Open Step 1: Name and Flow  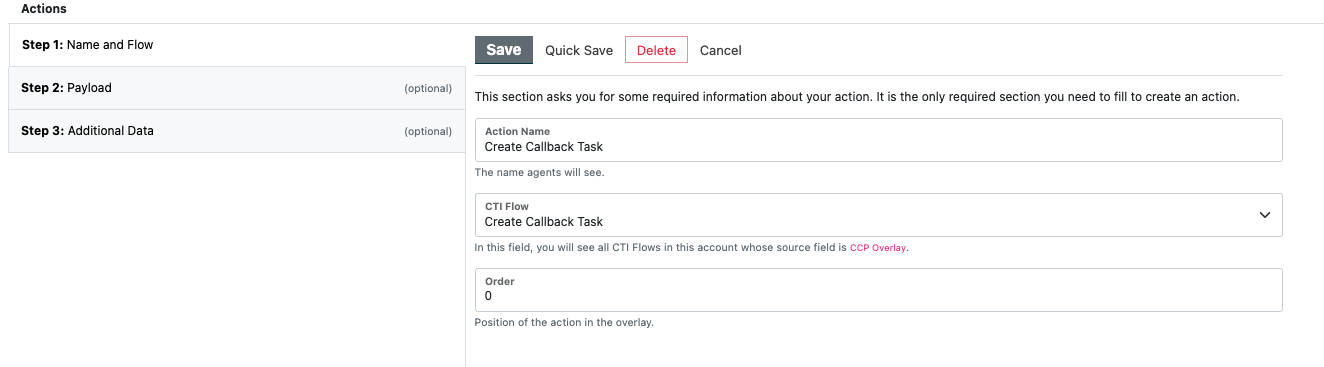coord(237,45)
